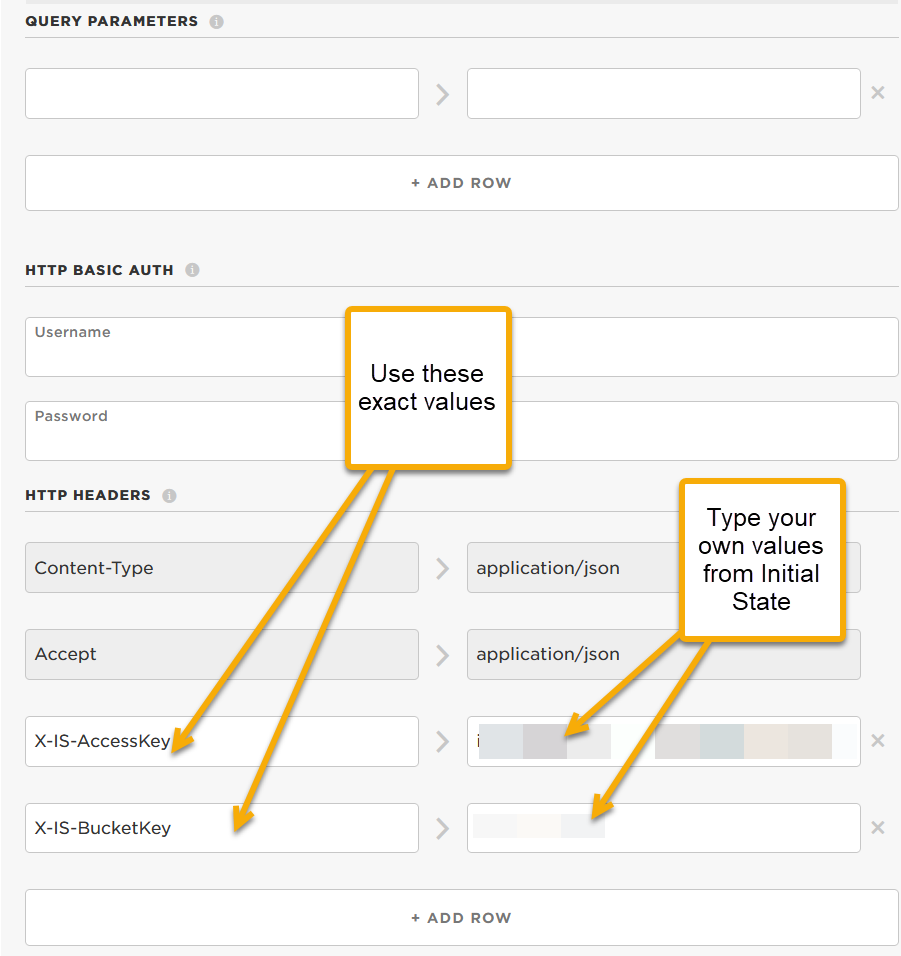This screenshot has height=956, width=901.
Task: Focus the query parameter value field
Action: [x=663, y=94]
